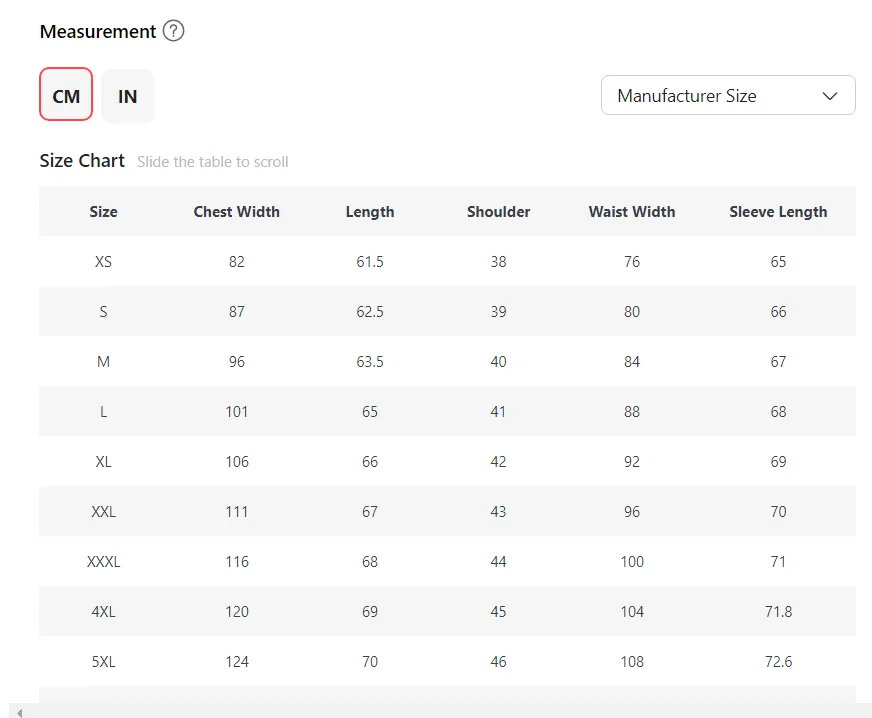This screenshot has height=718, width=872.
Task: Click the Size Chart heading
Action: [x=82, y=161]
